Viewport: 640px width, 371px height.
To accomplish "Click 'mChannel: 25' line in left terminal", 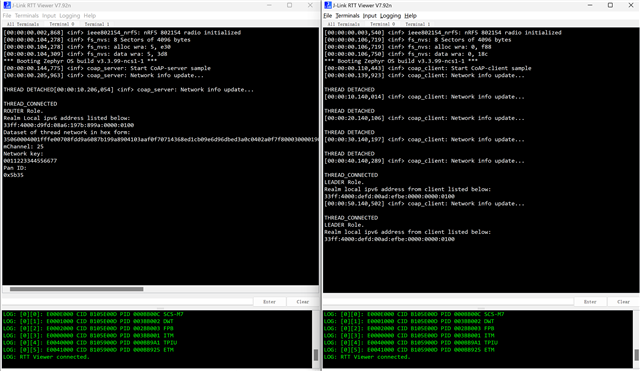I will (23, 147).
